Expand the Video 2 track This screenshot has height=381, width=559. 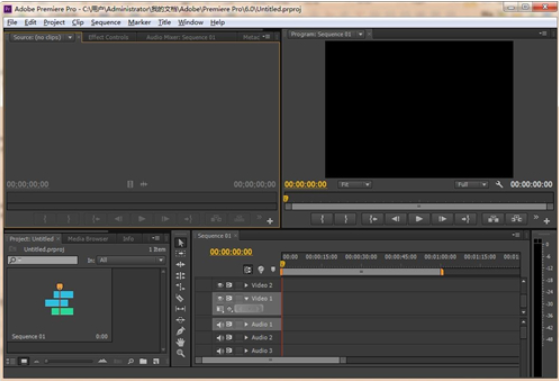point(246,285)
